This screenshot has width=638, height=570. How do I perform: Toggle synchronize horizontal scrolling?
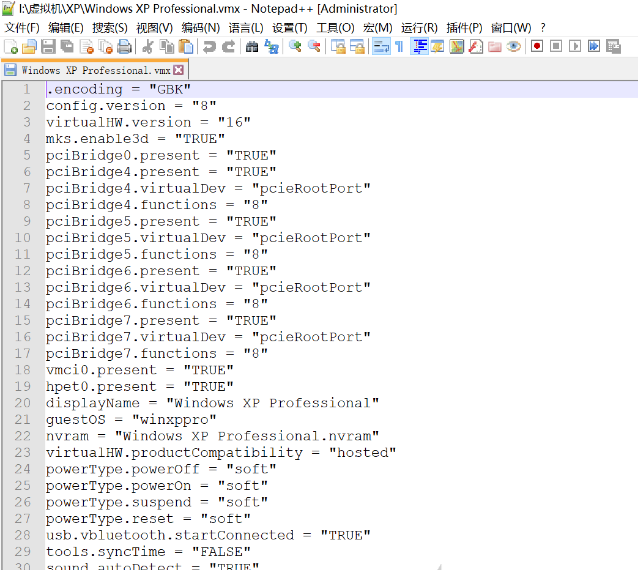357,46
